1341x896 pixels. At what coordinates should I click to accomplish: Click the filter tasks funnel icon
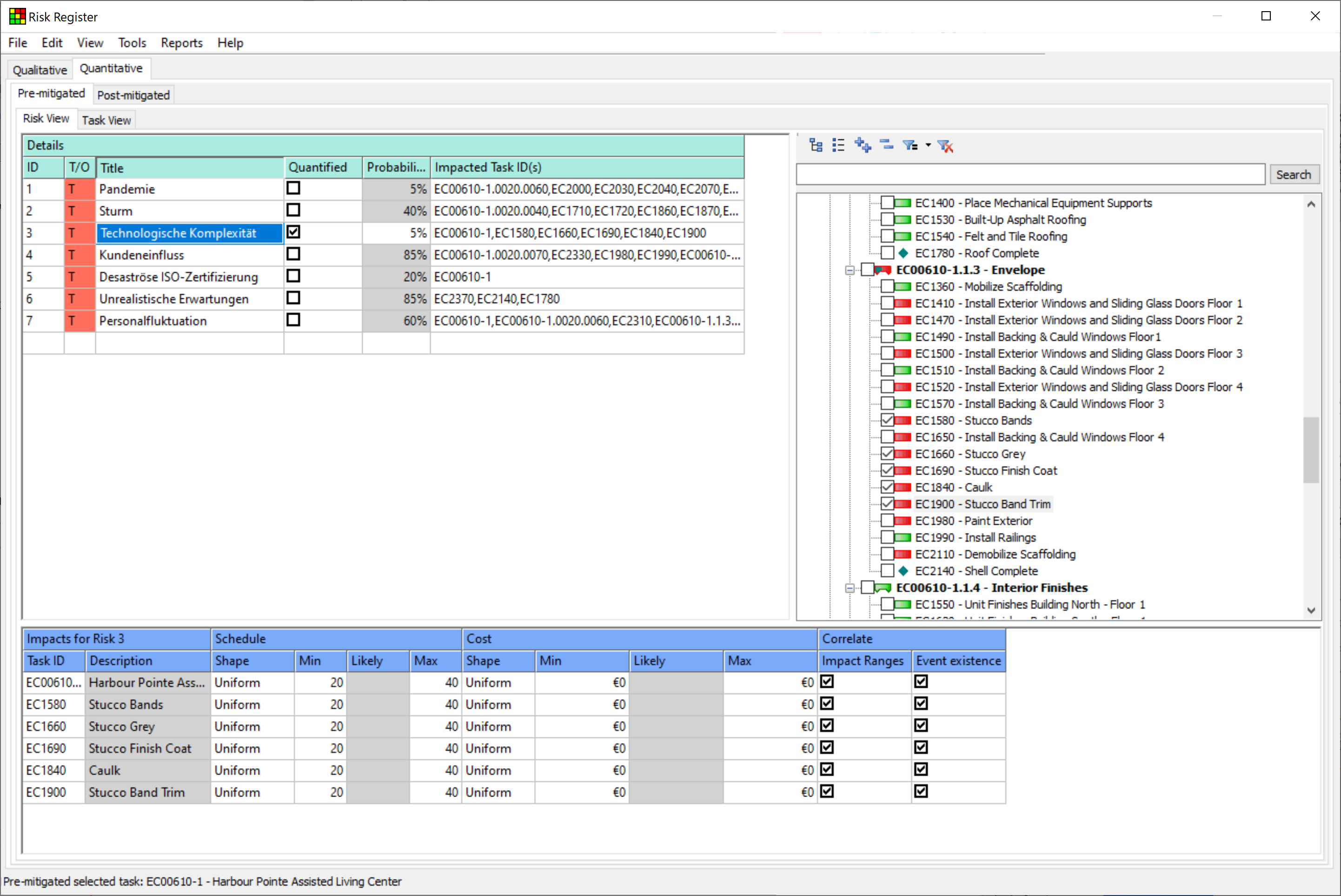point(909,146)
